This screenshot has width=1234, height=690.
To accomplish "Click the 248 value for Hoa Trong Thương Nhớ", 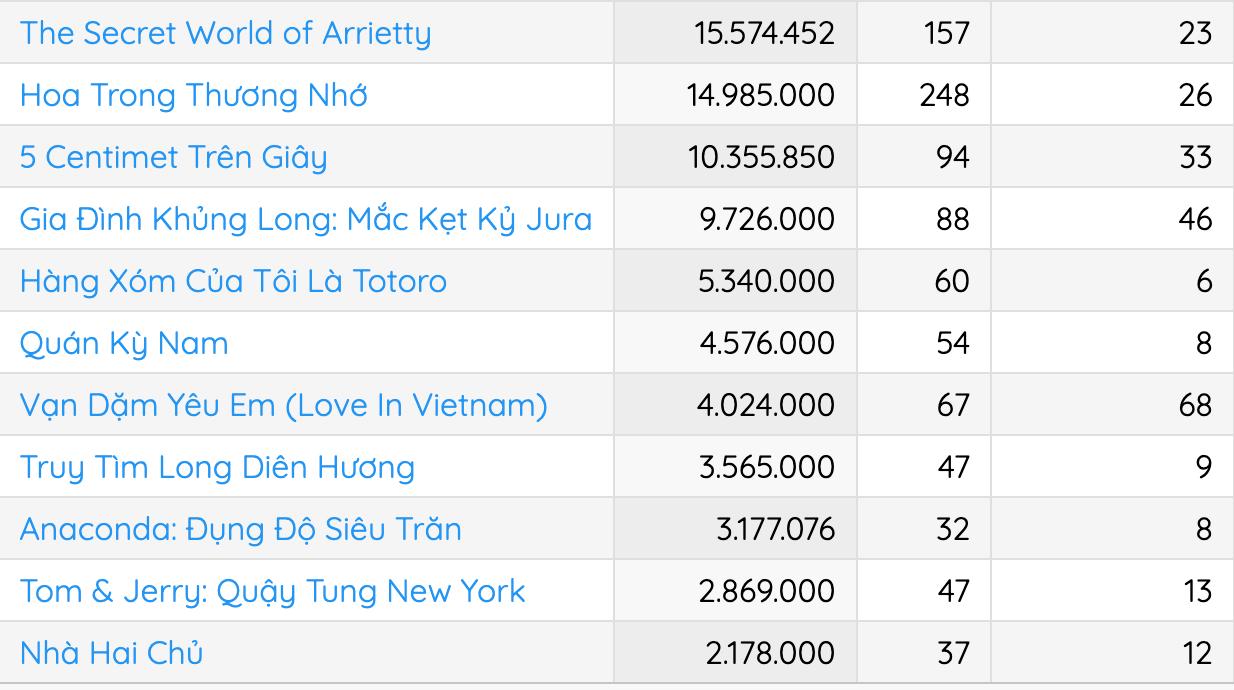I will click(x=944, y=95).
